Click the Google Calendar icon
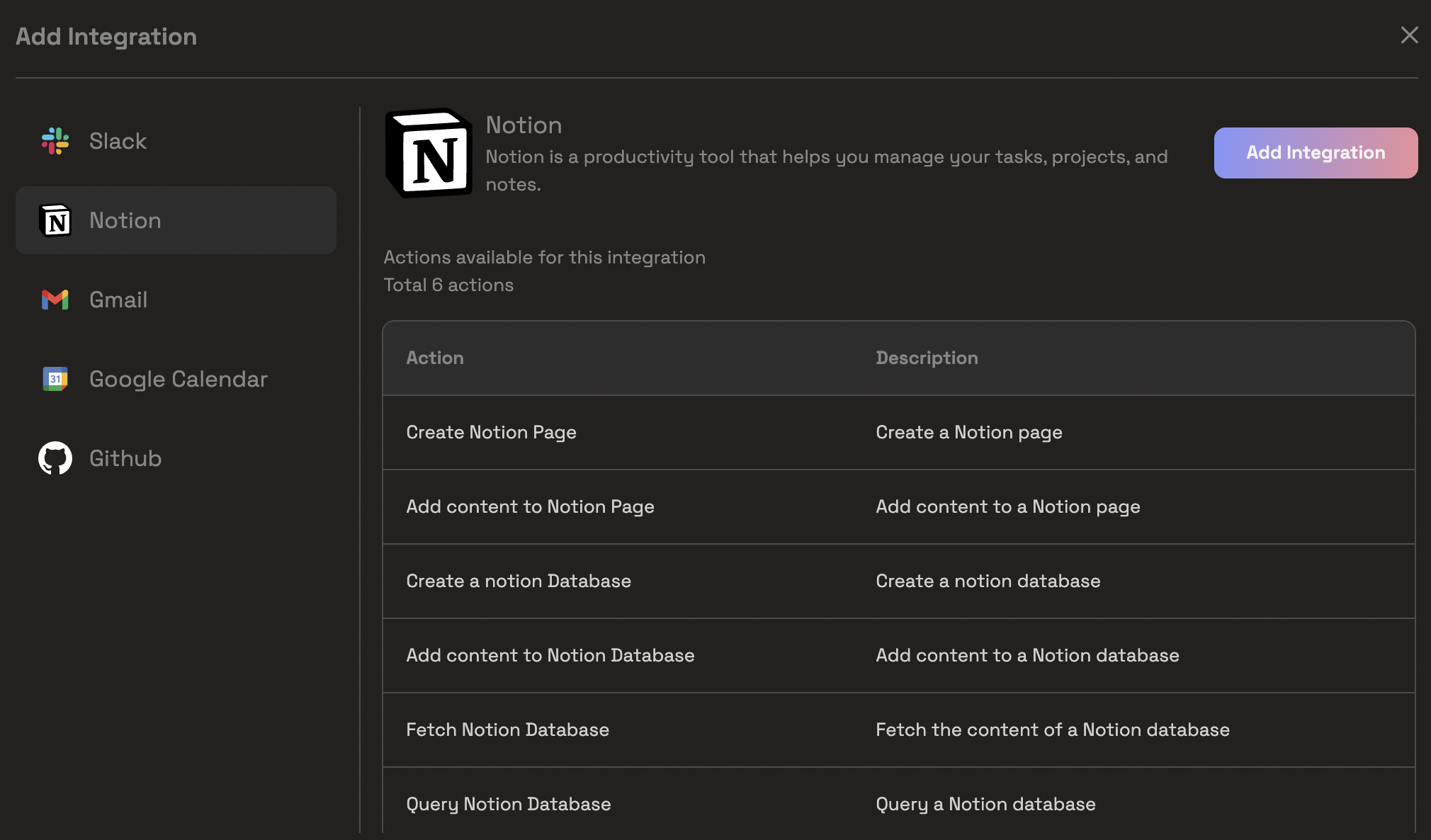The height and width of the screenshot is (840, 1431). click(x=55, y=379)
